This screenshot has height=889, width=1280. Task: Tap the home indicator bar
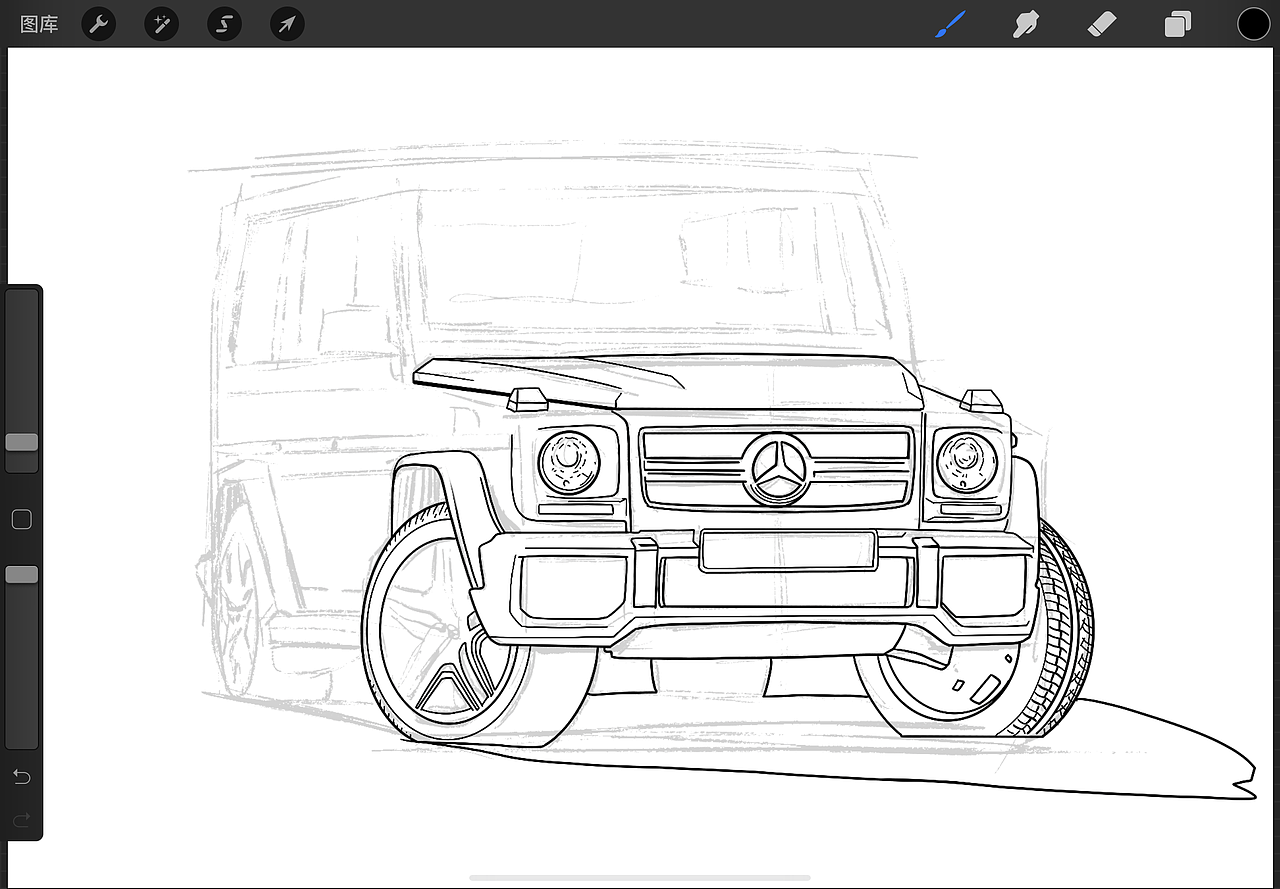pos(640,878)
